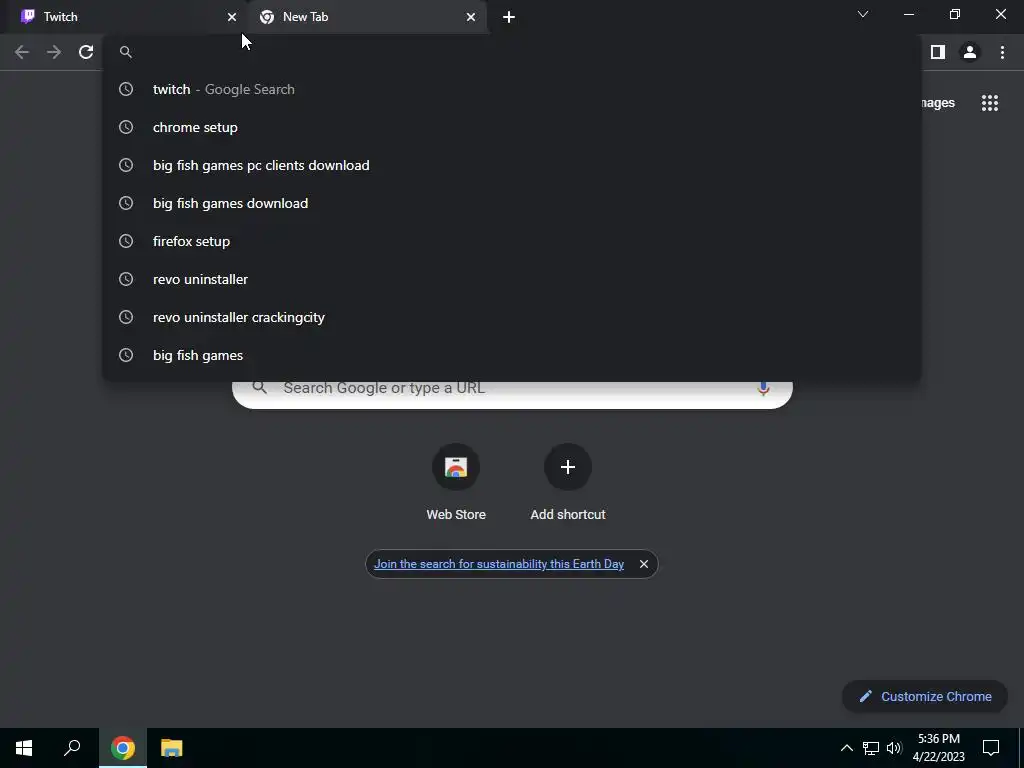Viewport: 1024px width, 768px height.
Task: Open a new browser tab with plus
Action: point(509,17)
